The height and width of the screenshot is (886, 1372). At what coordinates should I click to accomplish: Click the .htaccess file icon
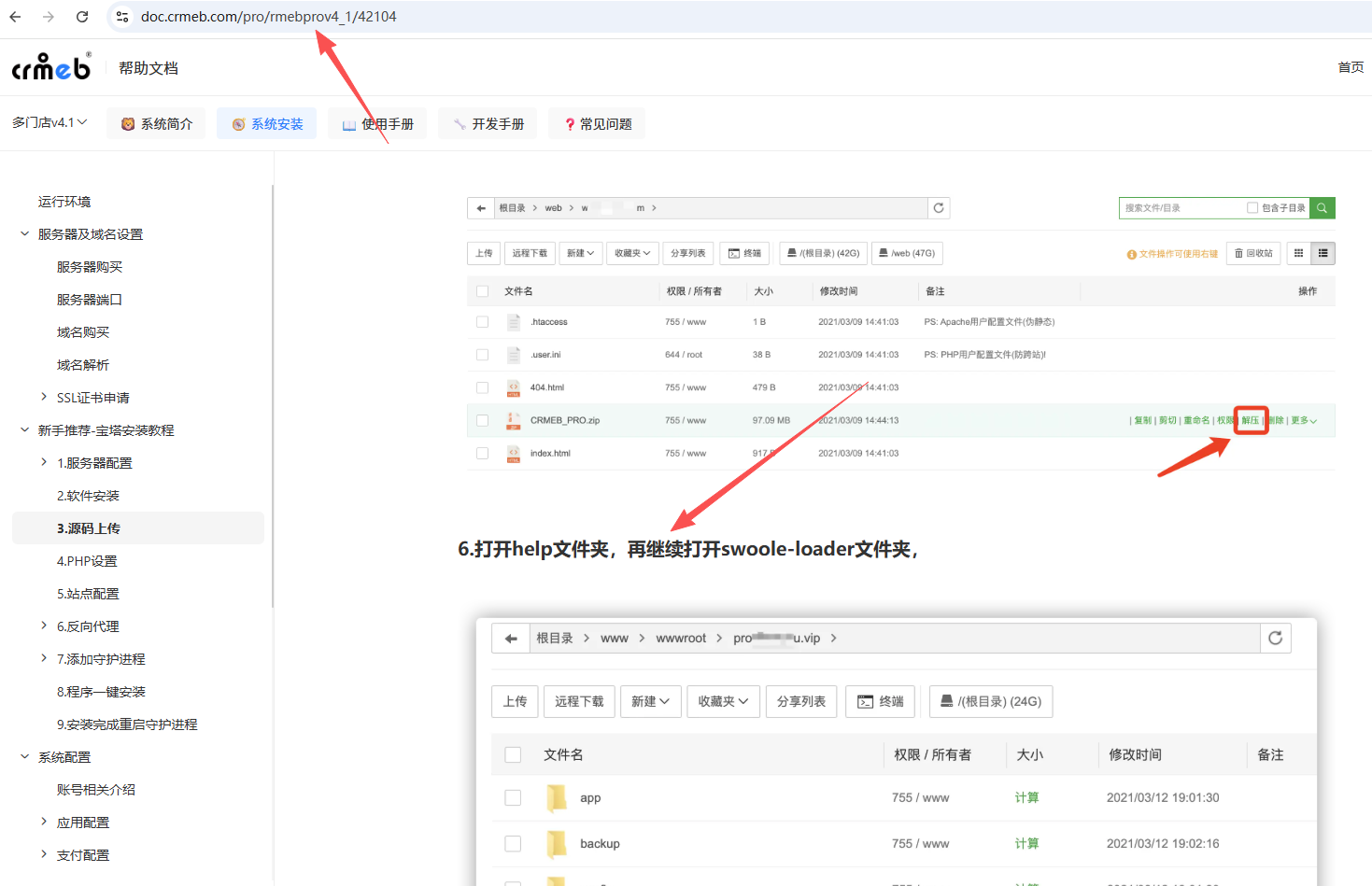coord(513,322)
